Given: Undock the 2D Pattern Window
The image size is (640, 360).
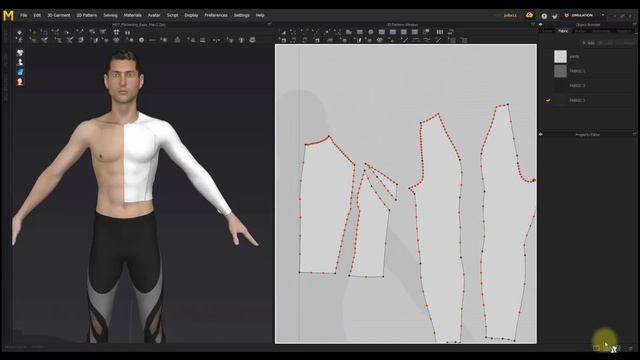Looking at the screenshot, I should pos(533,24).
